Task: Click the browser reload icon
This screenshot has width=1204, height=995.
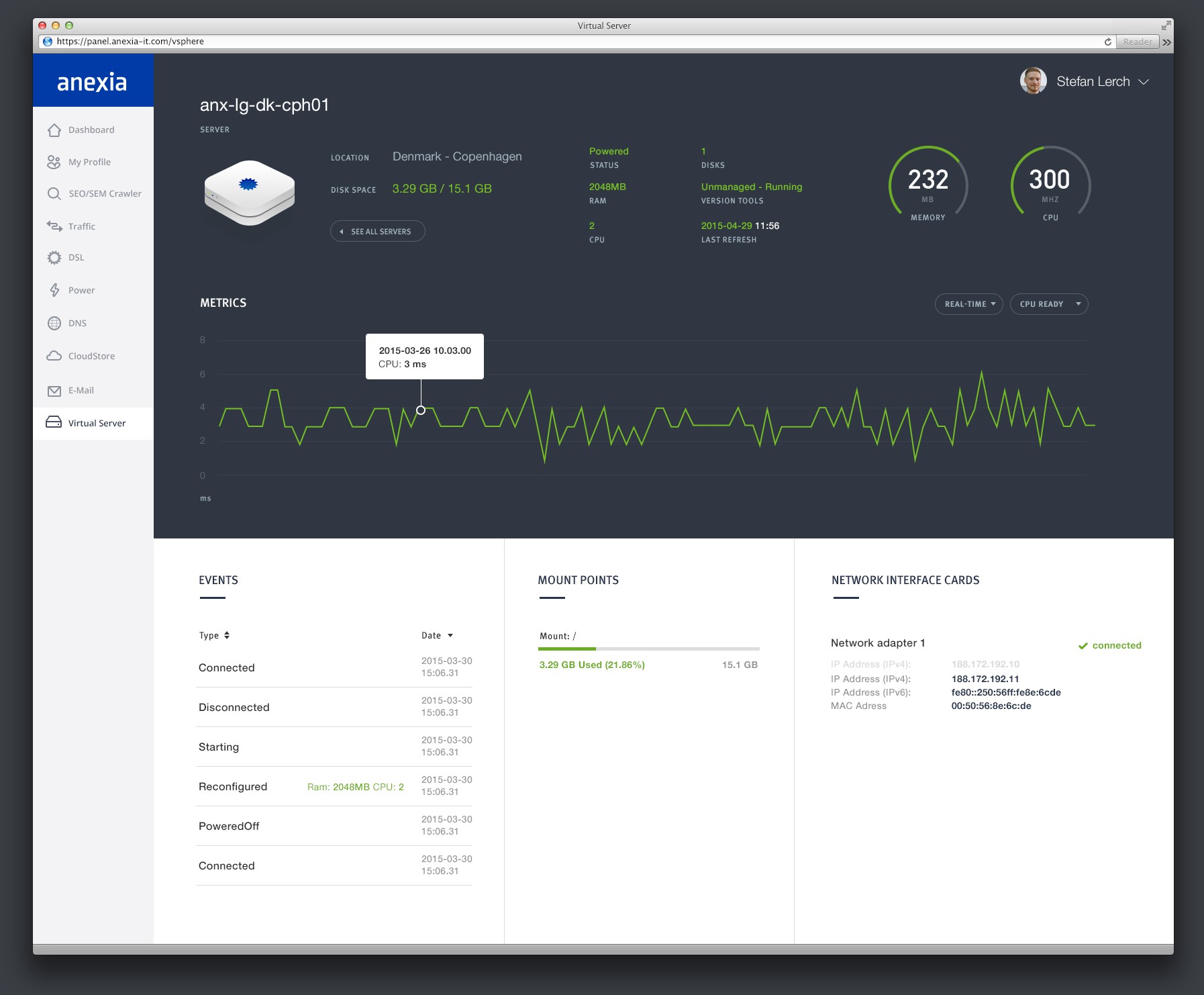Action: click(1107, 42)
